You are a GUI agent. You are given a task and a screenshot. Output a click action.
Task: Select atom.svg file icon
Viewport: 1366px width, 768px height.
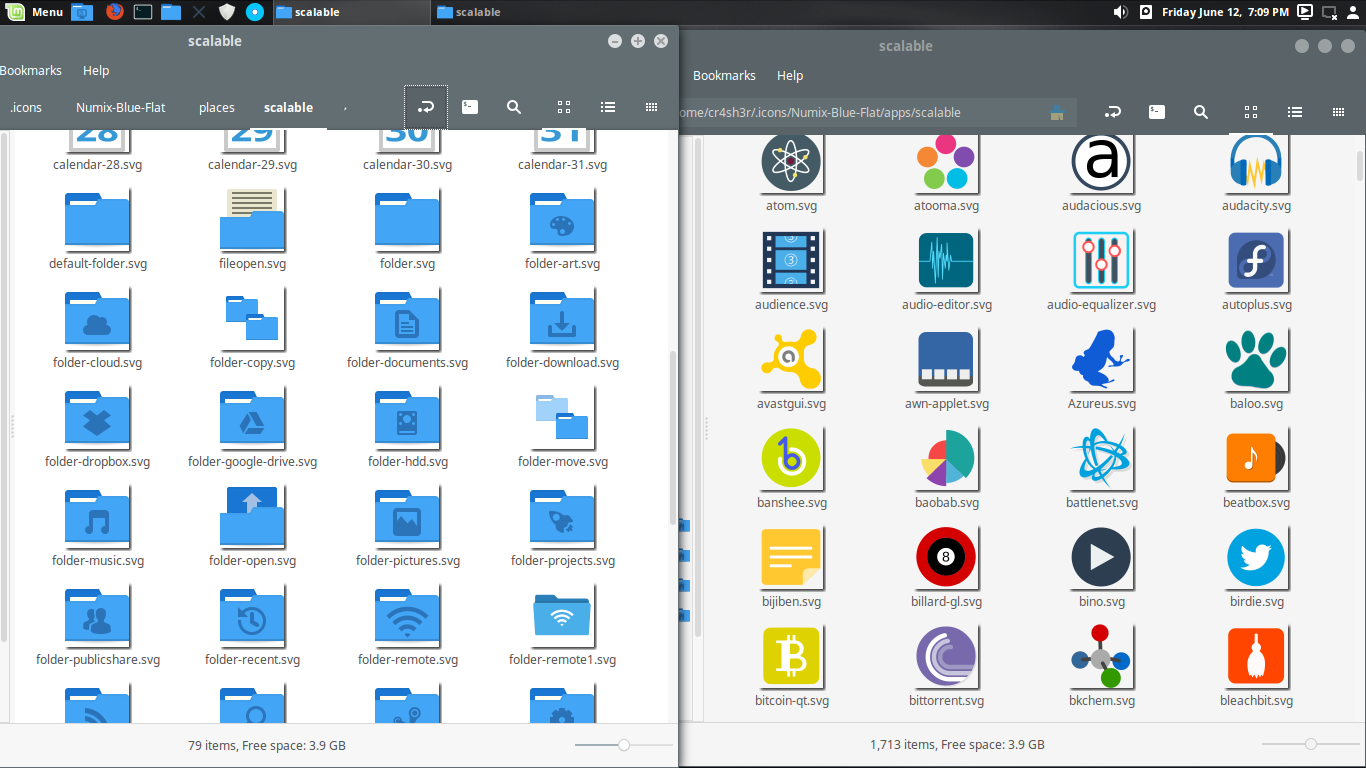tap(791, 163)
